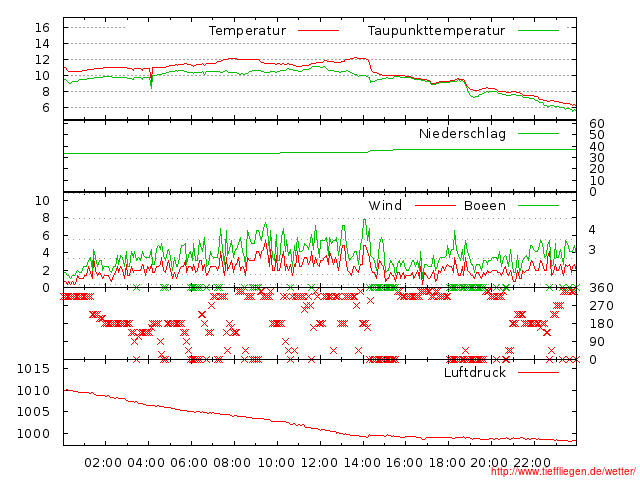The width and height of the screenshot is (640, 480).
Task: Click the 08:00 time axis label
Action: coord(232,463)
